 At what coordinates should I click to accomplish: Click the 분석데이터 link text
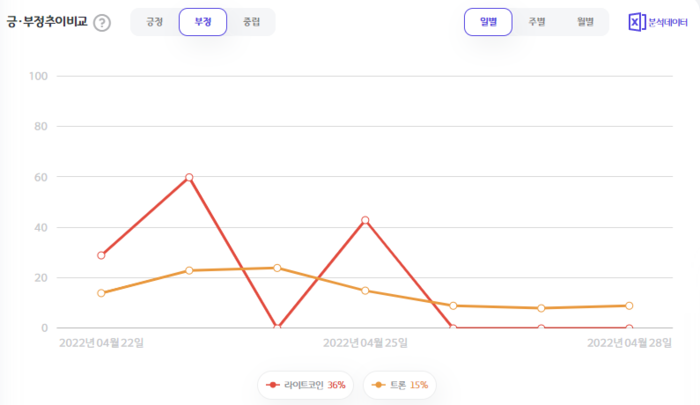(x=668, y=22)
